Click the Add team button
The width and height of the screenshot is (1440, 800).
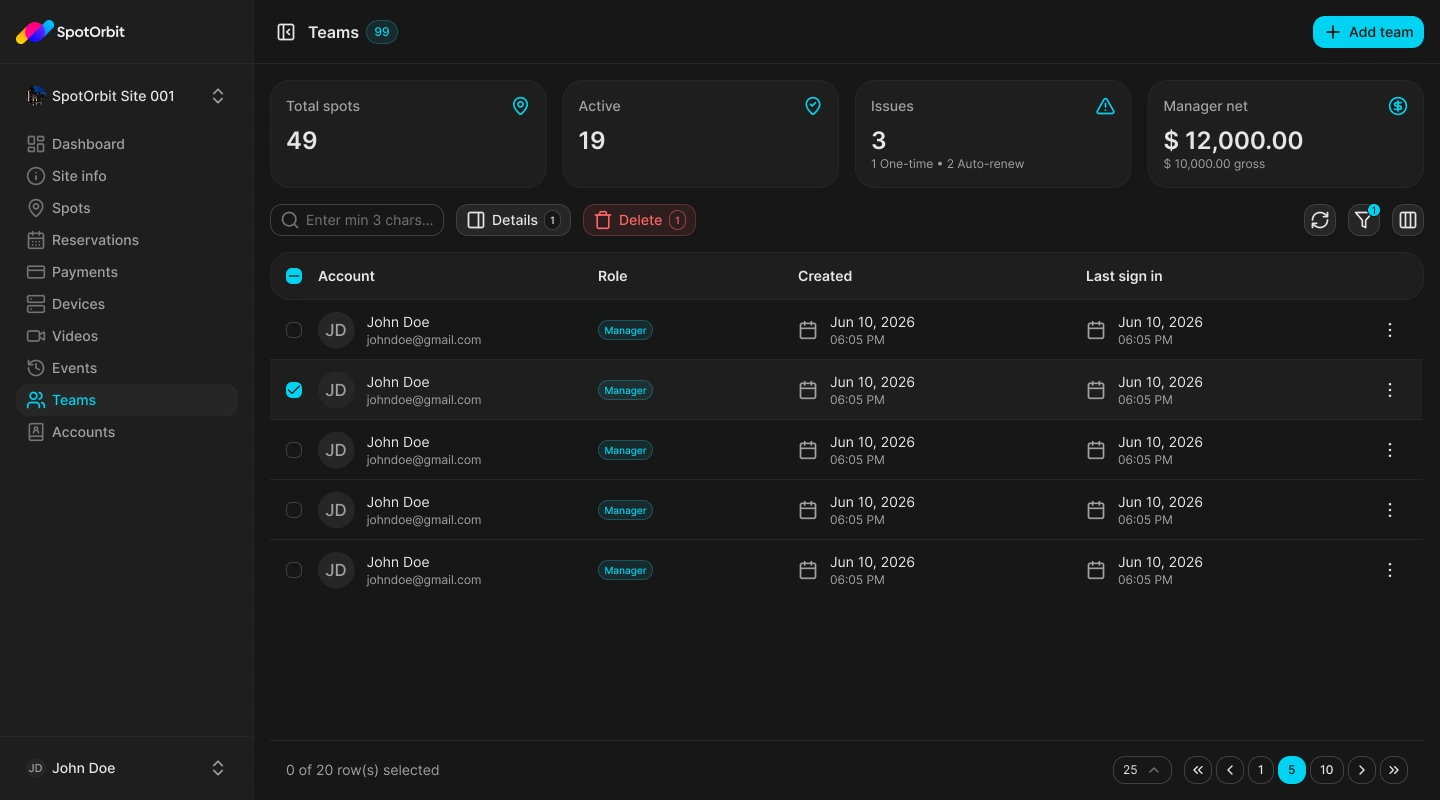pos(1368,32)
